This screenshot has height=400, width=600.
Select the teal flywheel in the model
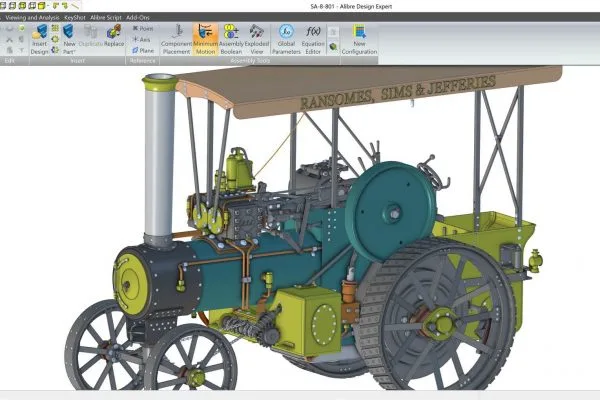[x=391, y=212]
